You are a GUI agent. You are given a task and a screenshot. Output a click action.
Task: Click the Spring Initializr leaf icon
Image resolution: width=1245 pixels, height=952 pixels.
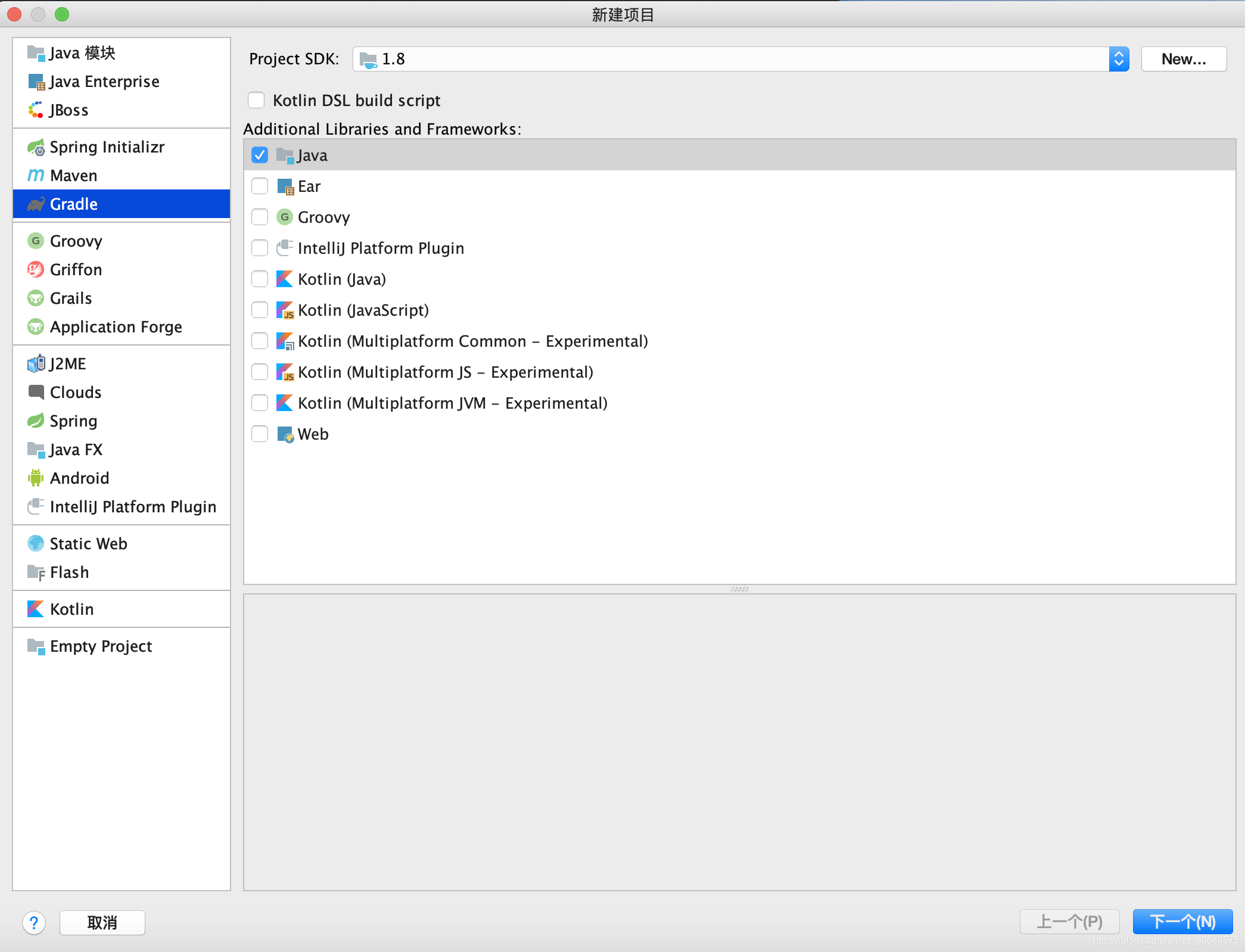coord(36,147)
